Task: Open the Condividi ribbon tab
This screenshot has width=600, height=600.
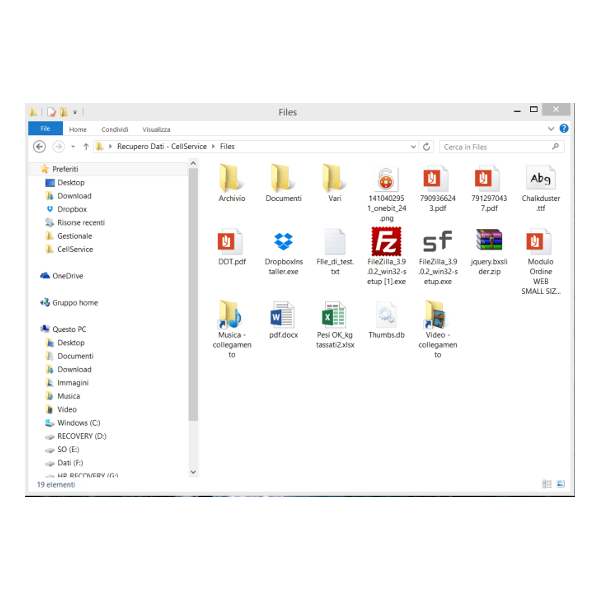Action: point(115,129)
